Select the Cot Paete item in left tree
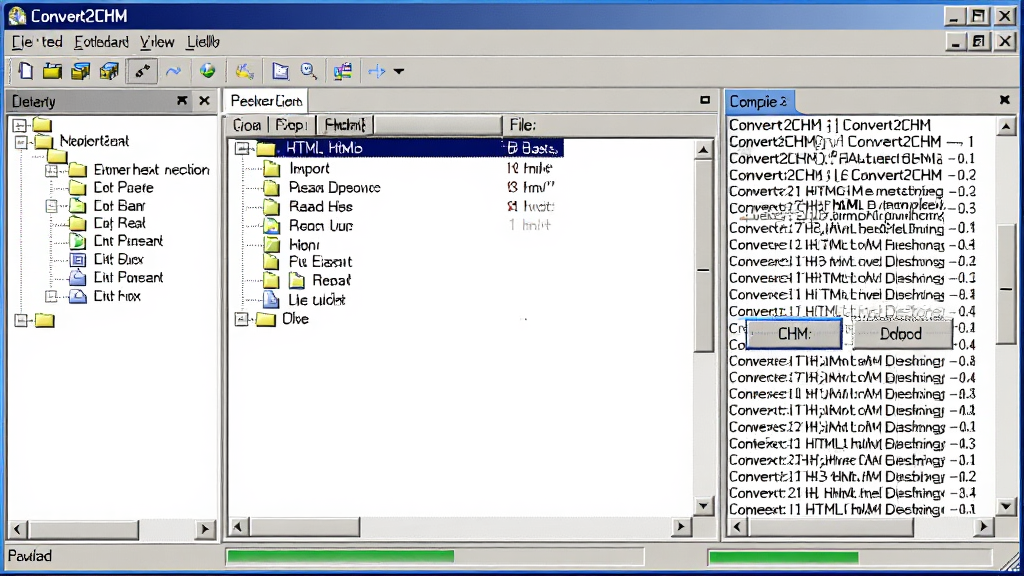The width and height of the screenshot is (1024, 576). click(x=123, y=188)
